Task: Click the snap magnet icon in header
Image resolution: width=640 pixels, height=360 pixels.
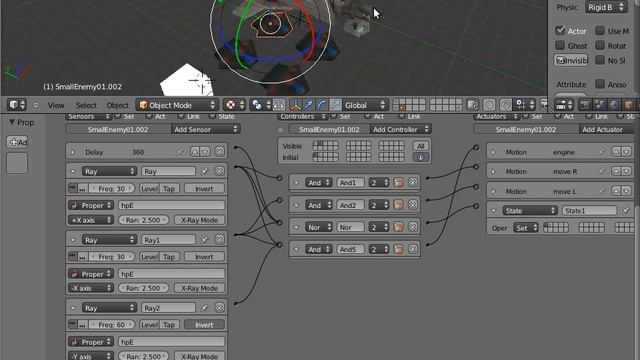Action: coord(505,105)
